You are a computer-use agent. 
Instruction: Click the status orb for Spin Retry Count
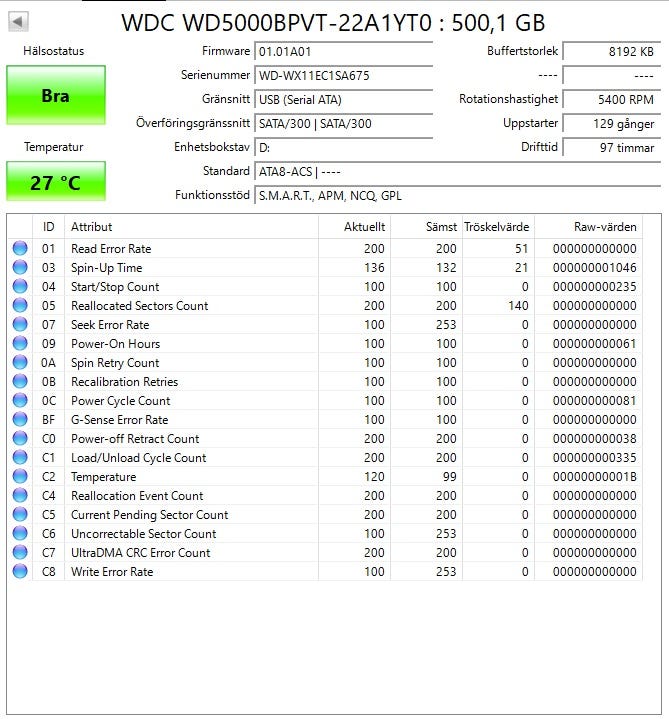(20, 362)
